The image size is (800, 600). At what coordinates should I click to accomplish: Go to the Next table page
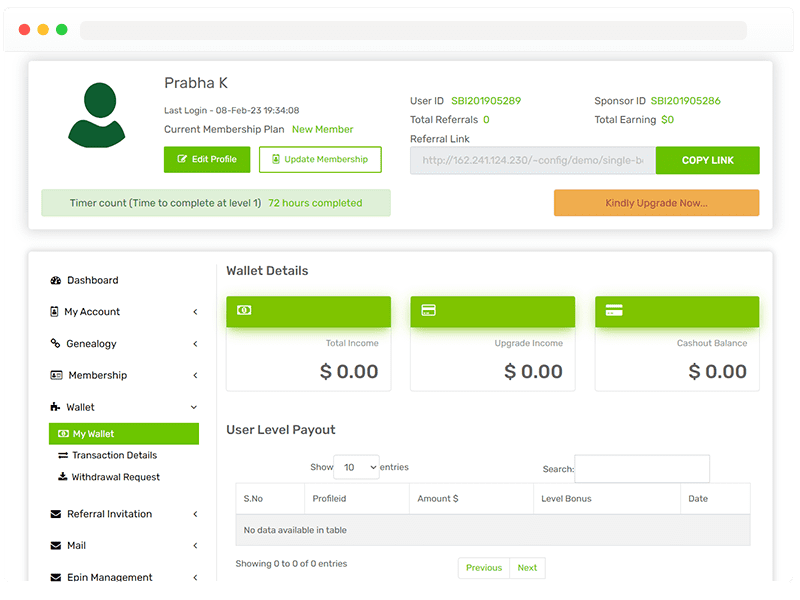[x=527, y=568]
